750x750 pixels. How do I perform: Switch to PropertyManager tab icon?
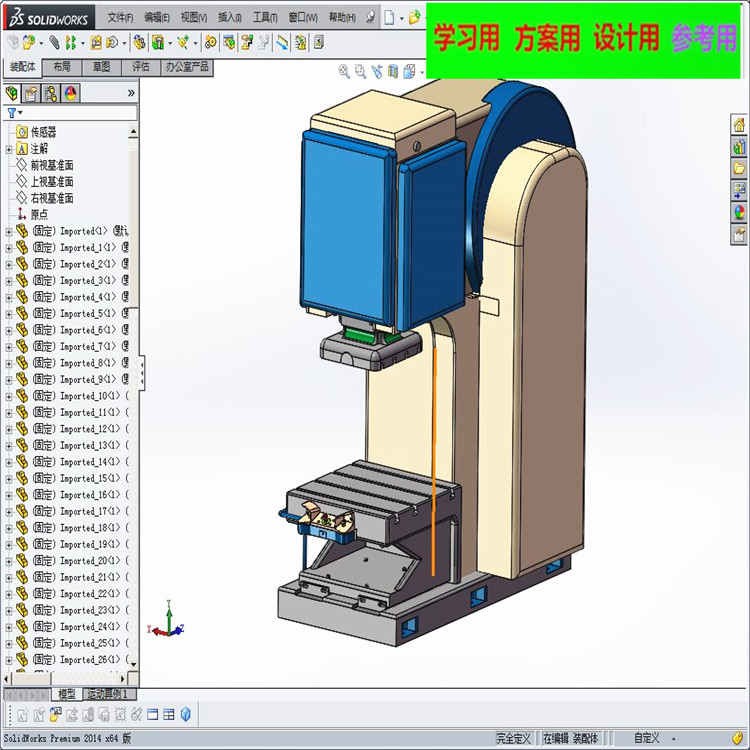point(31,93)
